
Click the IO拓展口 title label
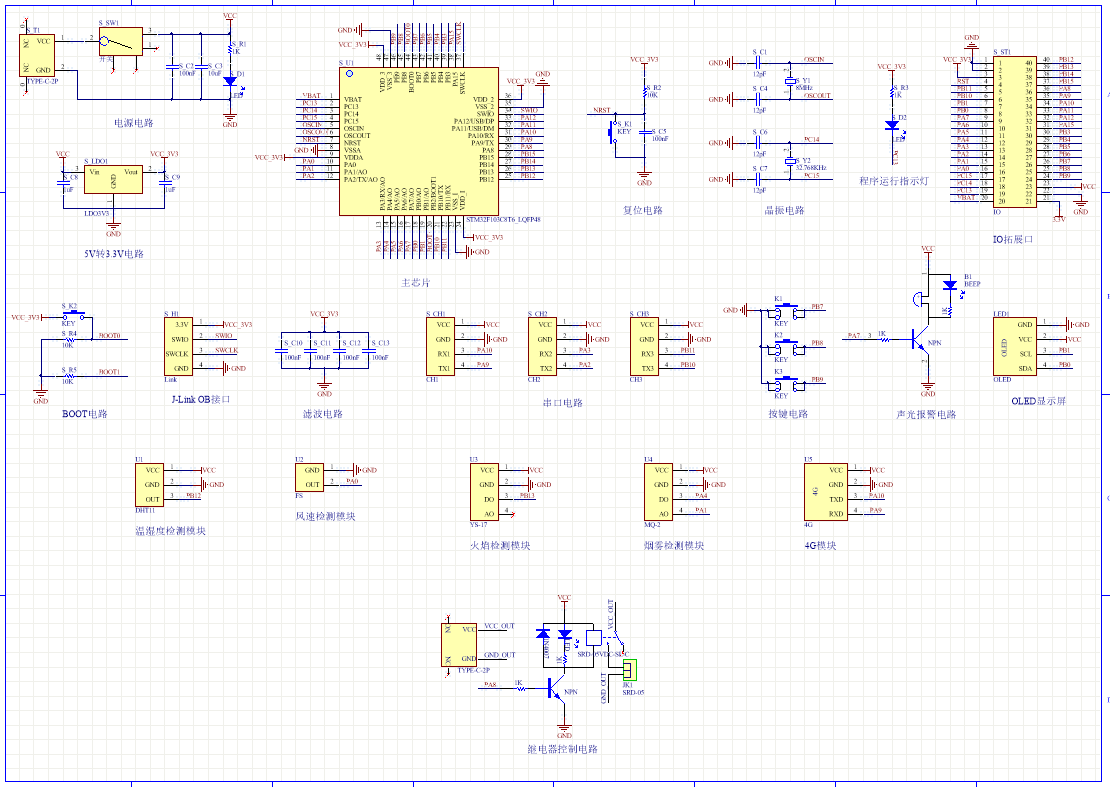(x=1012, y=239)
